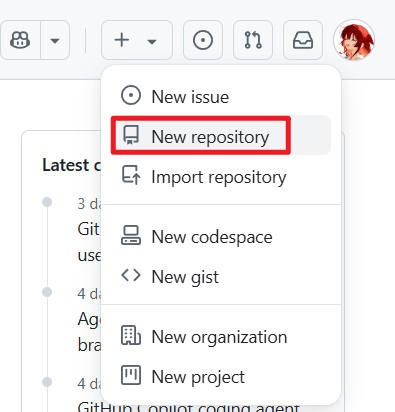The height and width of the screenshot is (412, 395).
Task: Select New issue from menu
Action: tap(221, 97)
